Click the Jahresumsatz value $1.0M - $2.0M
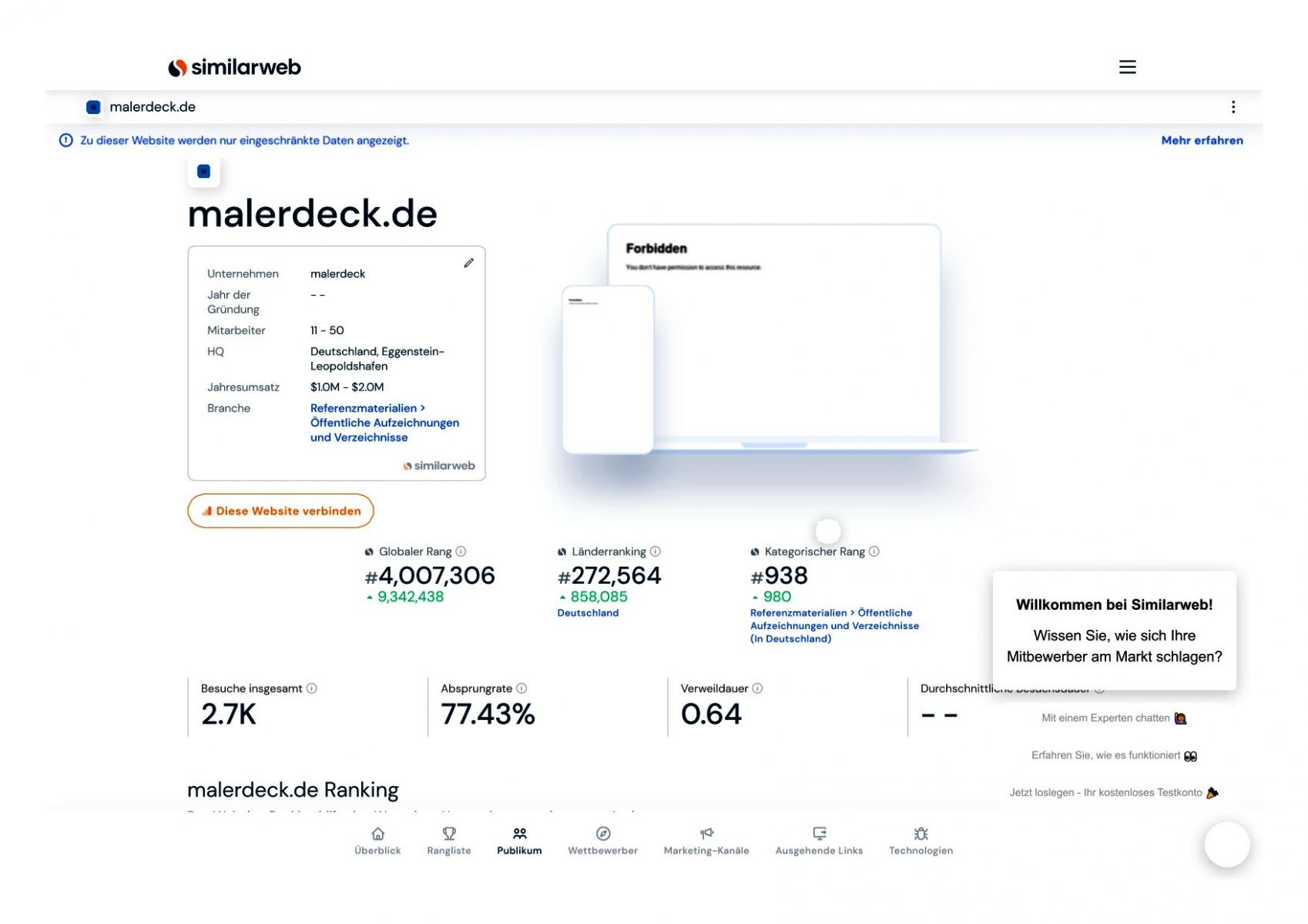Image resolution: width=1308 pixels, height=924 pixels. (347, 387)
